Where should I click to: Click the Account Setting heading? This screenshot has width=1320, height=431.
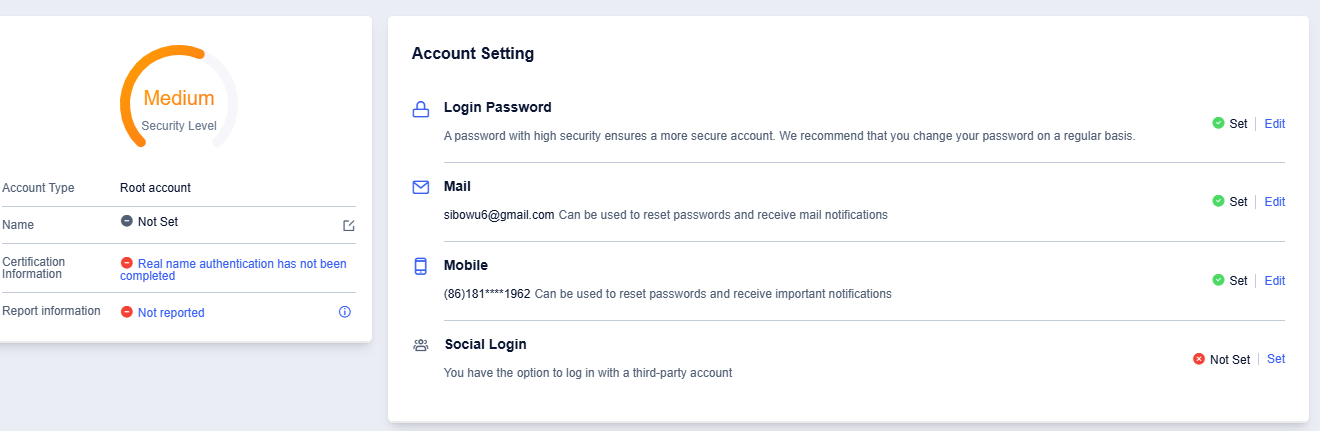click(x=473, y=54)
